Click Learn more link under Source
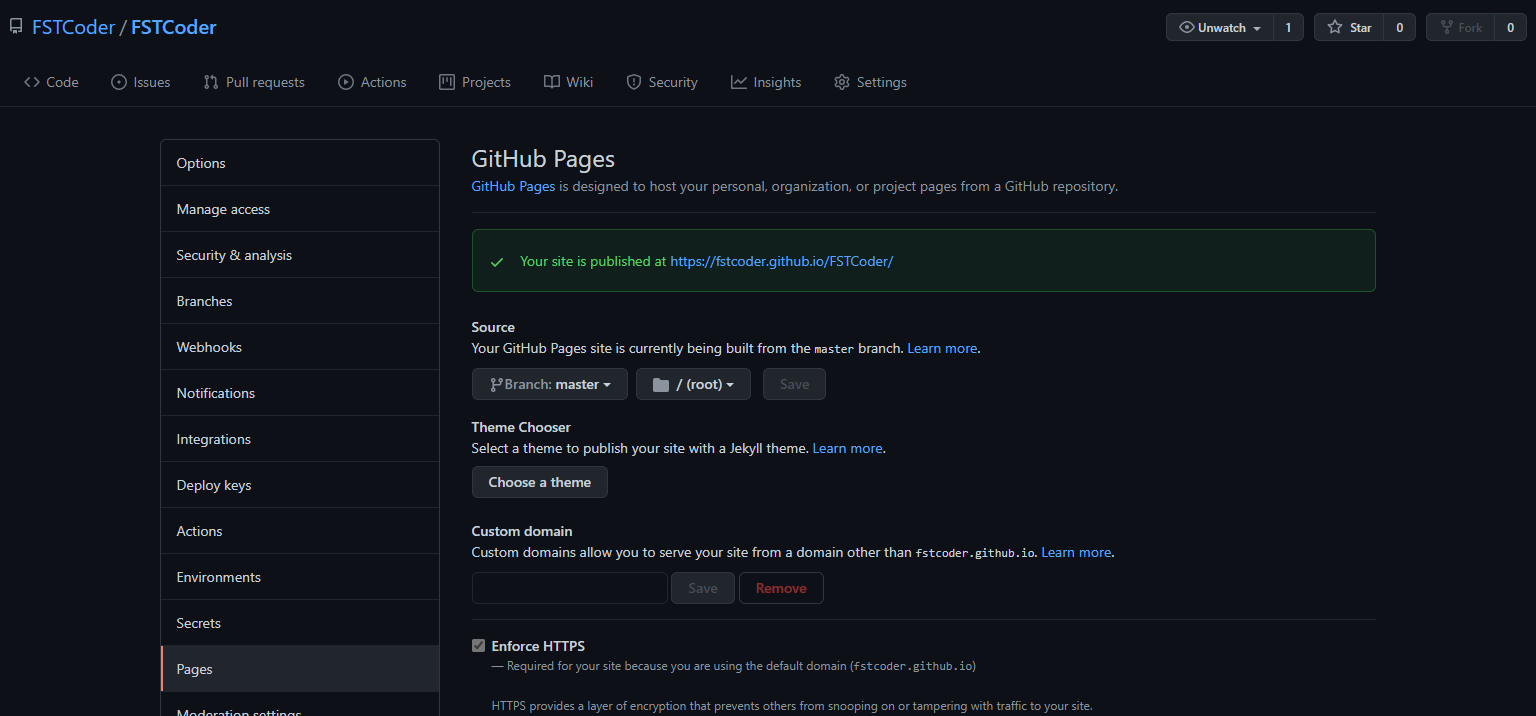The image size is (1536, 716). (942, 348)
